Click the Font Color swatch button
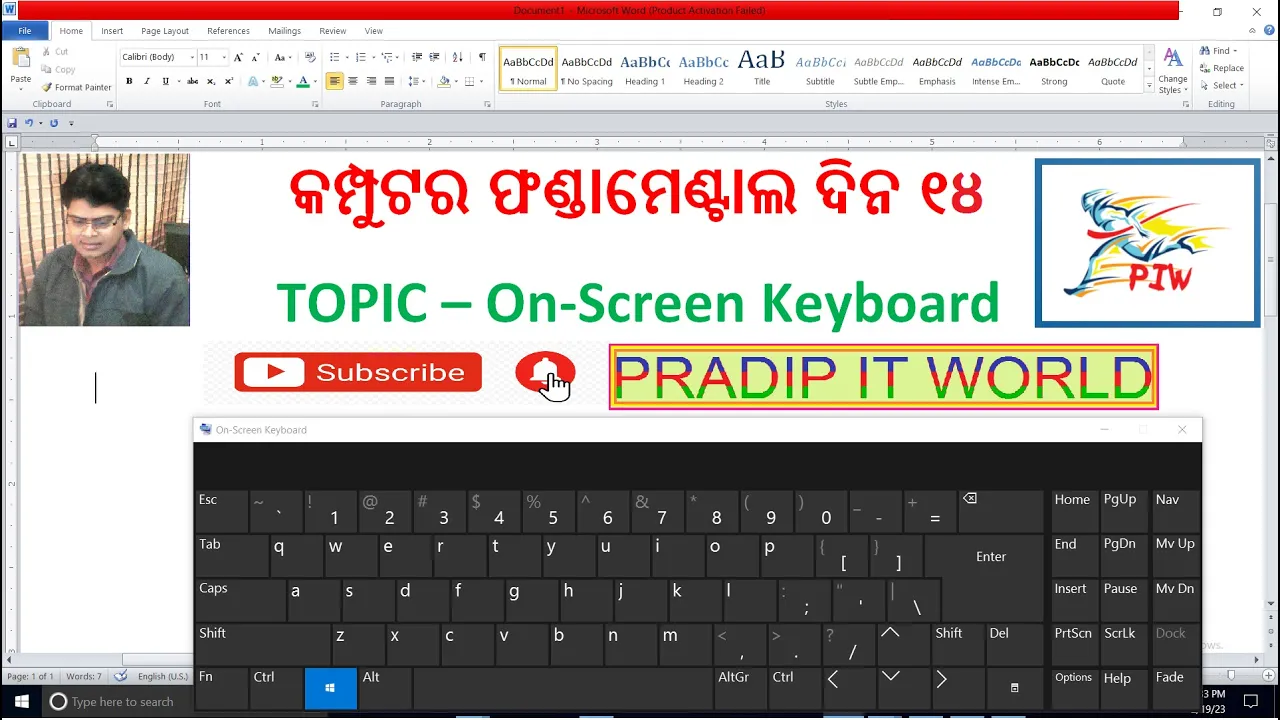 [x=302, y=81]
